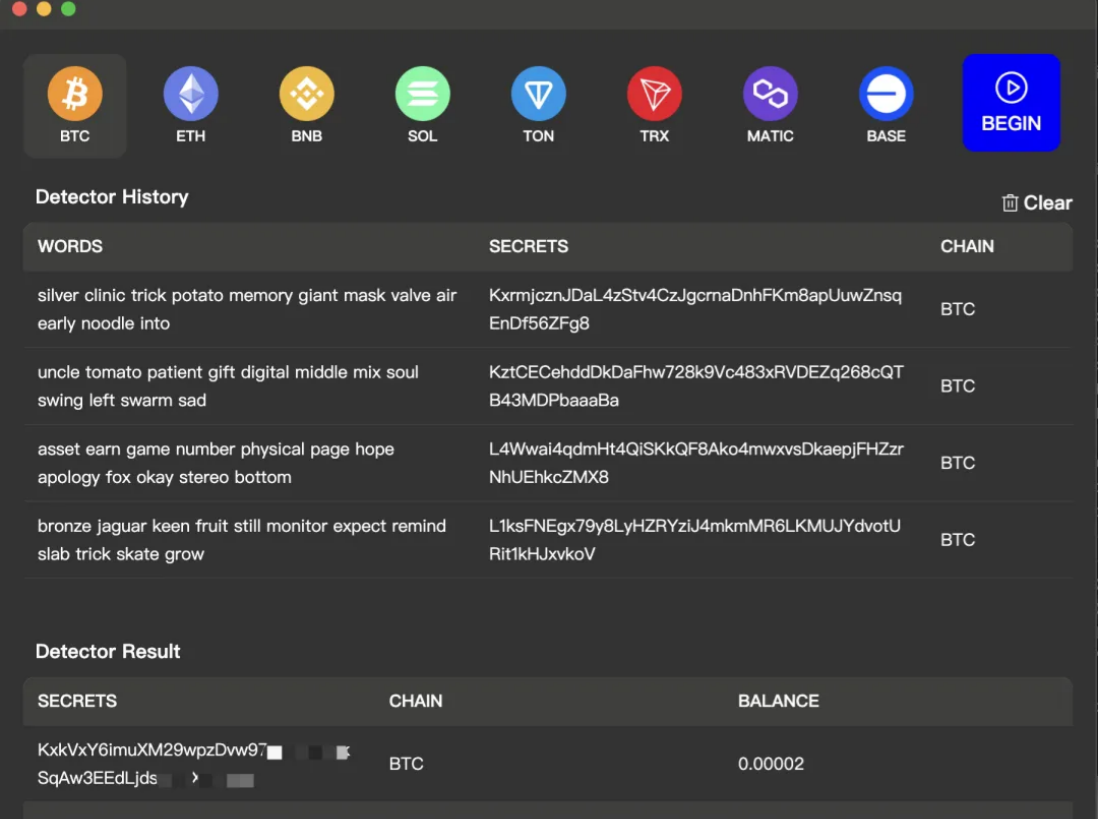Image resolution: width=1098 pixels, height=819 pixels.
Task: Click BTC chain cell in uncle tomato row
Action: coord(957,386)
